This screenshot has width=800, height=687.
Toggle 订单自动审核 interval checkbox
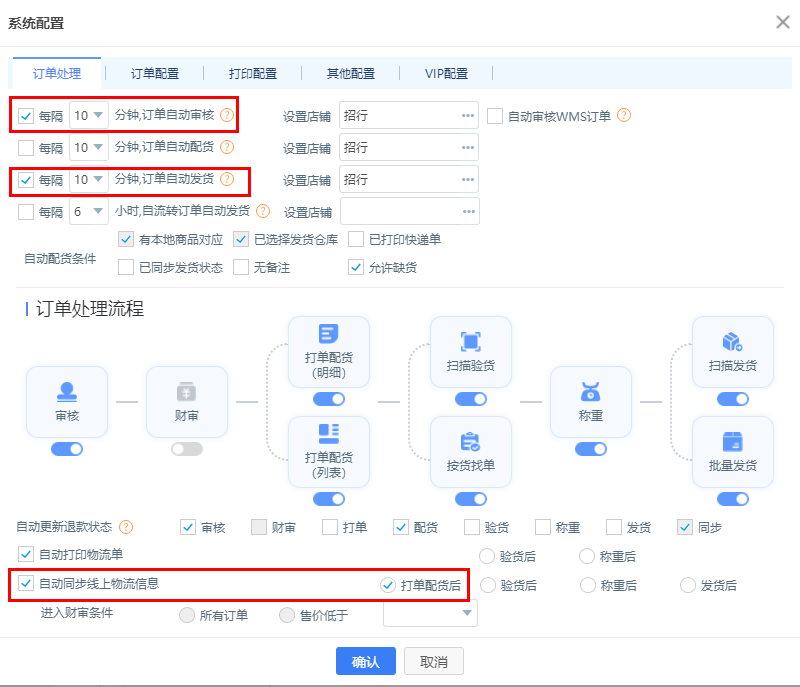[x=26, y=116]
